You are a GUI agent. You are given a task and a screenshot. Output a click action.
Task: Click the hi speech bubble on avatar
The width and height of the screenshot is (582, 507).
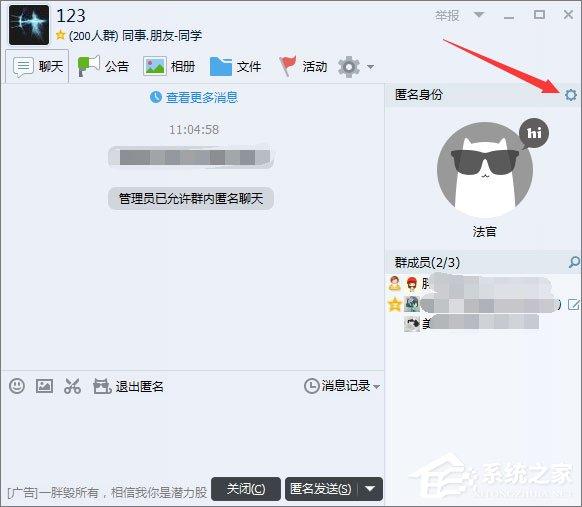click(x=534, y=133)
